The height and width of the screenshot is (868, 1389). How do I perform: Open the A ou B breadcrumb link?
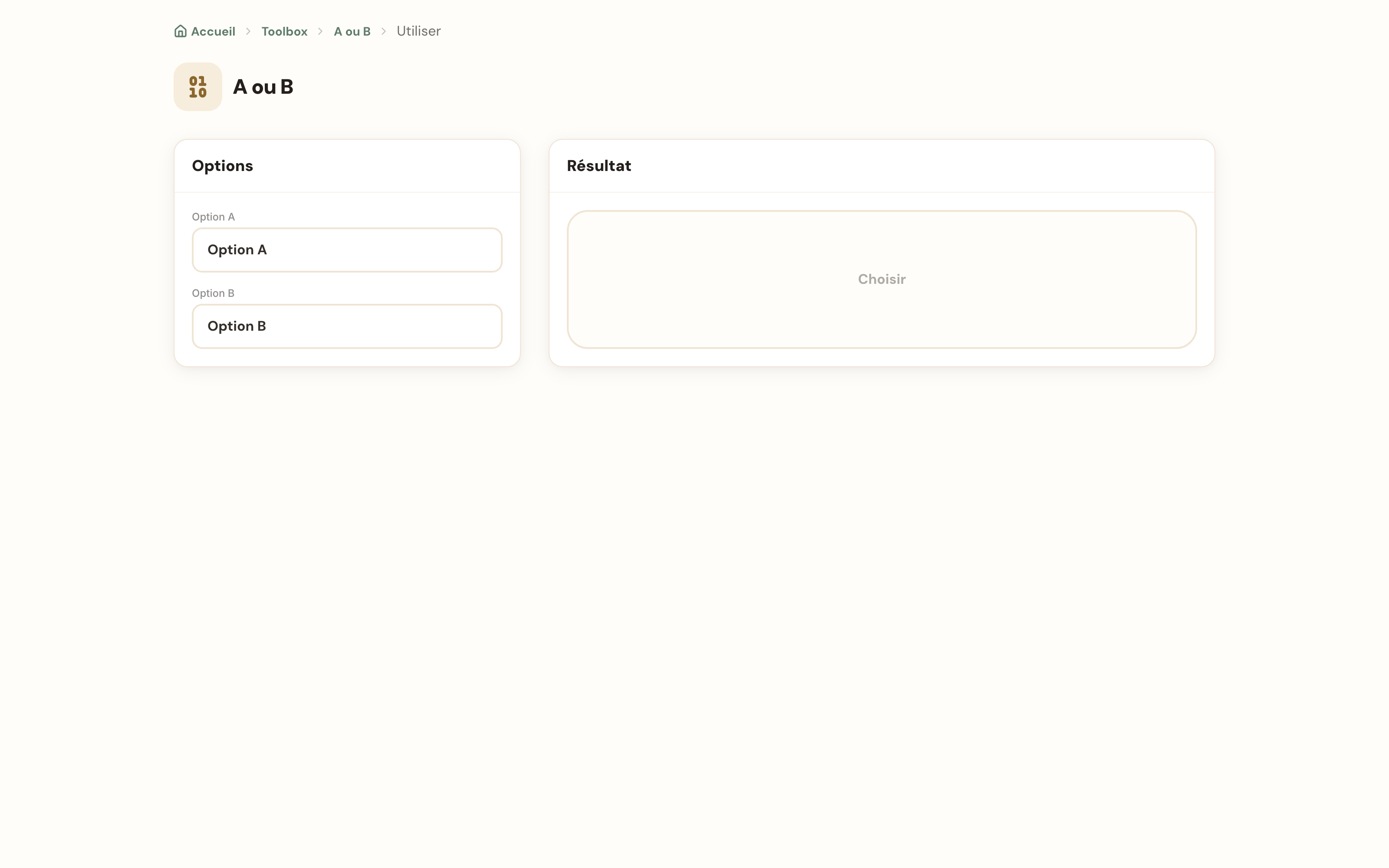pos(352,31)
